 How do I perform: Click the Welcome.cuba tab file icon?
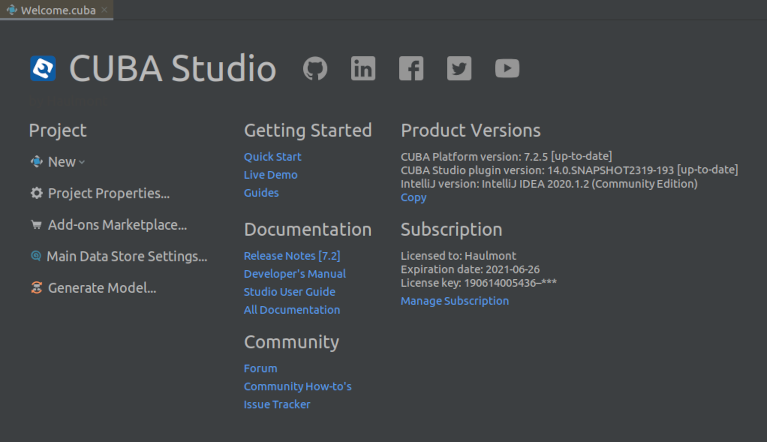pos(12,10)
